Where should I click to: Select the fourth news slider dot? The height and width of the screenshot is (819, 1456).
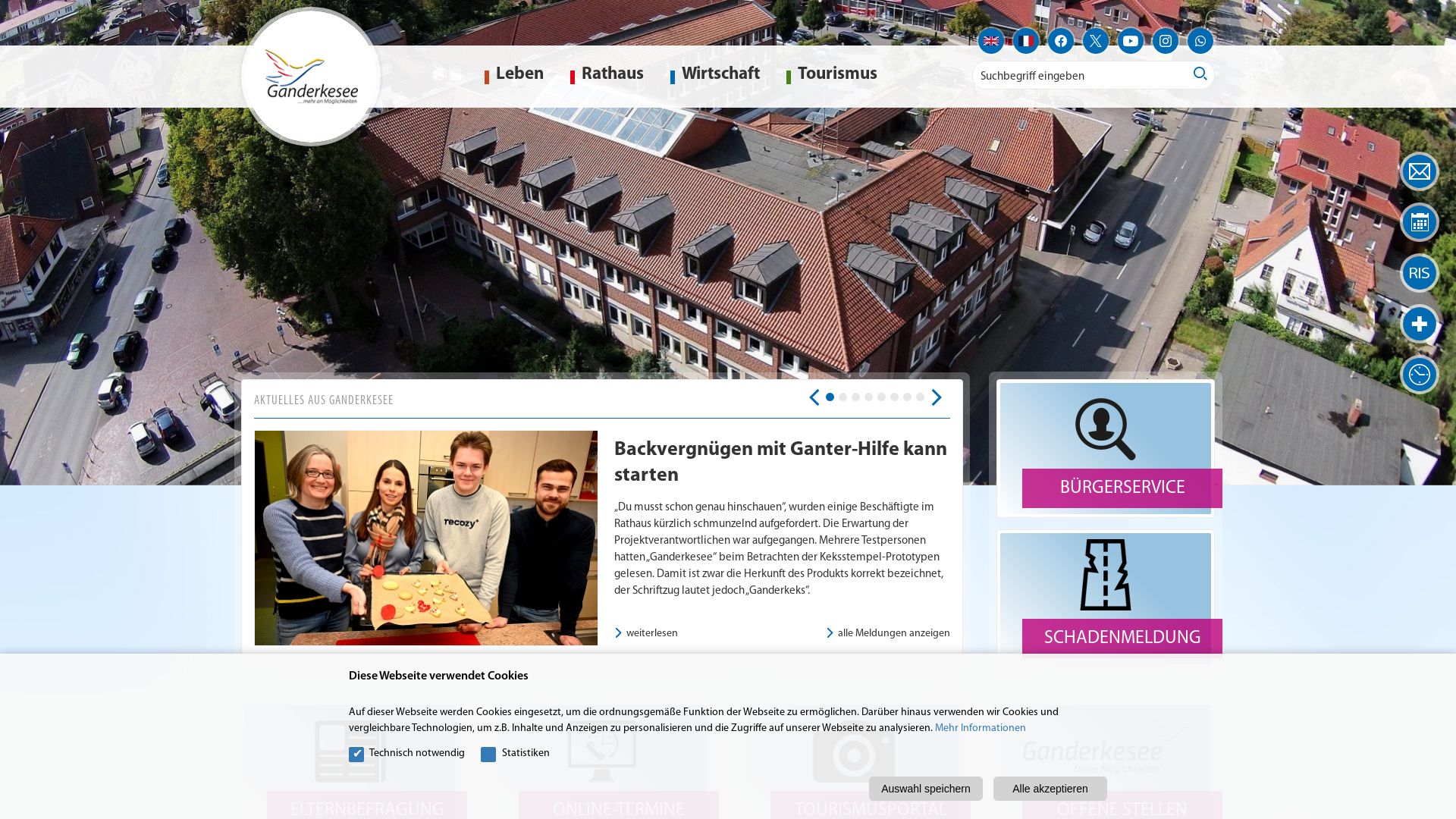(x=868, y=397)
